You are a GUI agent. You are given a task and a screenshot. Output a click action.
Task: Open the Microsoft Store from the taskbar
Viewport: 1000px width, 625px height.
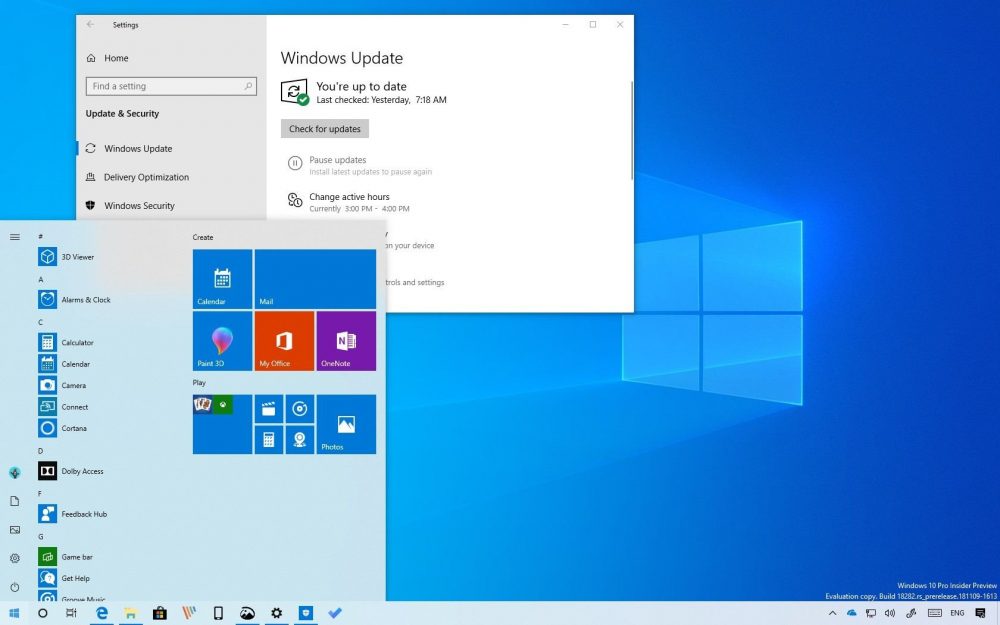click(x=158, y=612)
